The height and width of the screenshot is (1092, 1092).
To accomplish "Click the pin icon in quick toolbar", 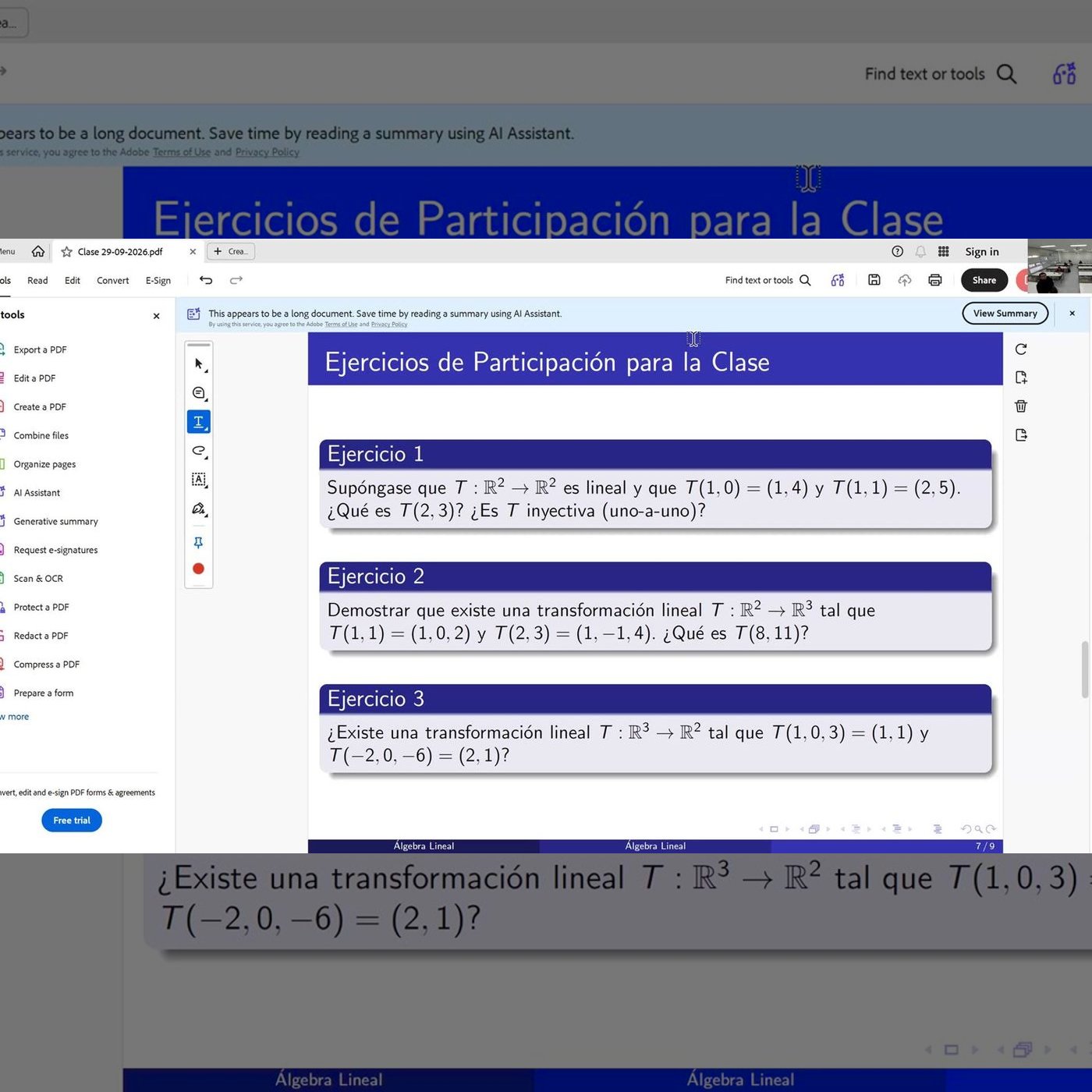I will (198, 542).
